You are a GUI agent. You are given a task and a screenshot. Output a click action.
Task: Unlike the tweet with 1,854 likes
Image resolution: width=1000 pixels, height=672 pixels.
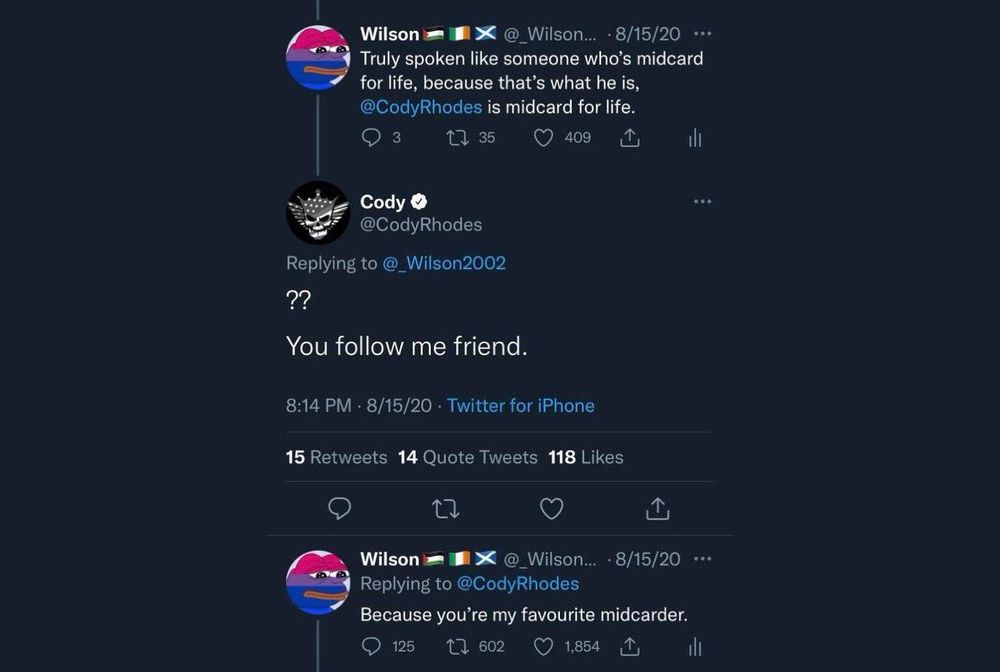click(x=542, y=646)
